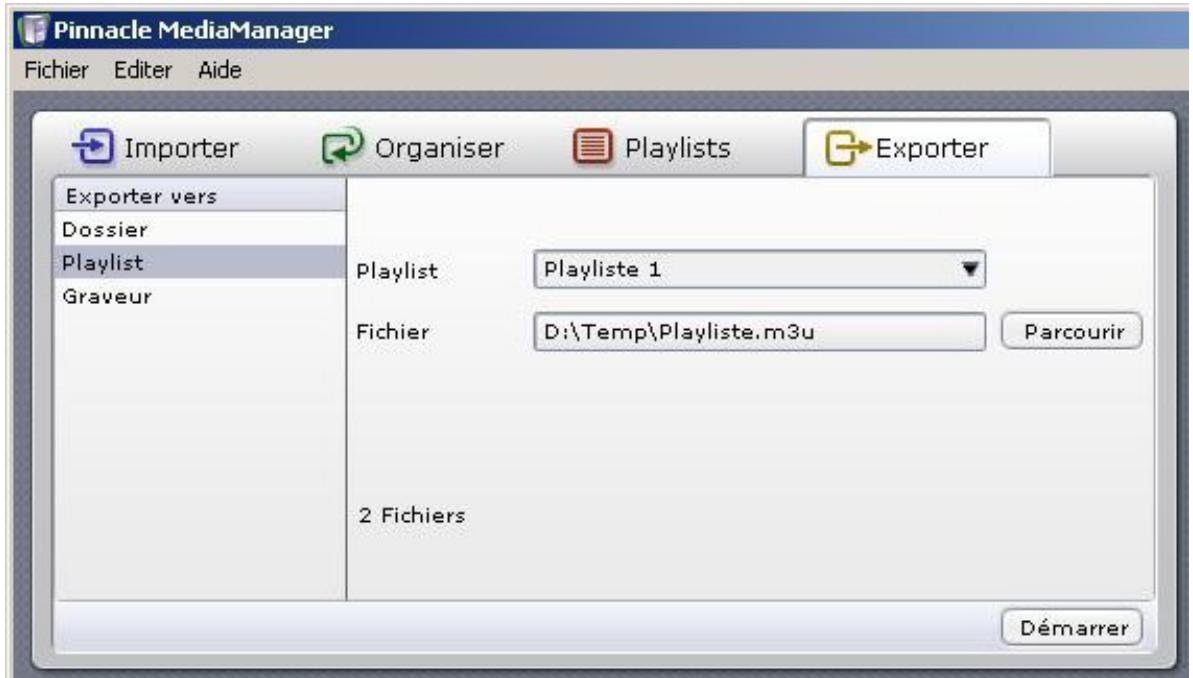
Task: Click the green Organiser arrows icon
Action: [342, 145]
